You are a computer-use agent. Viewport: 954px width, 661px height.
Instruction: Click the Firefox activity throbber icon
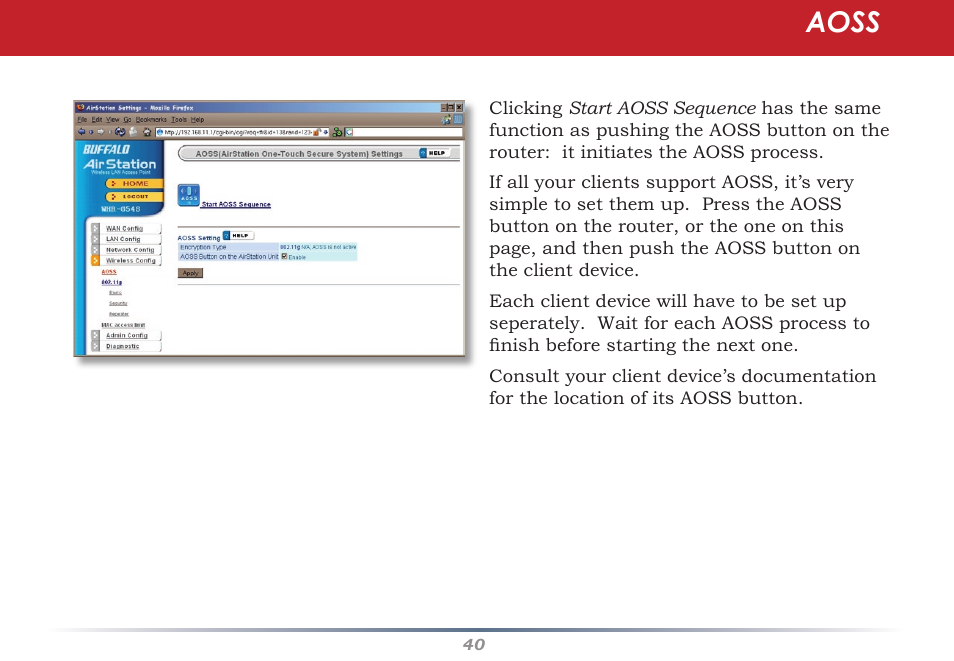pos(458,120)
